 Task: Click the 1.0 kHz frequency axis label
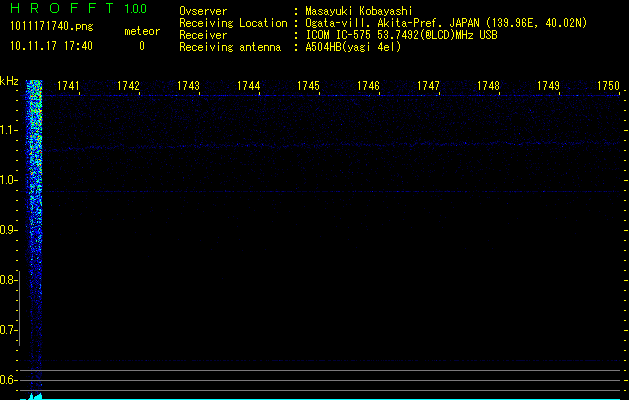tap(8, 180)
